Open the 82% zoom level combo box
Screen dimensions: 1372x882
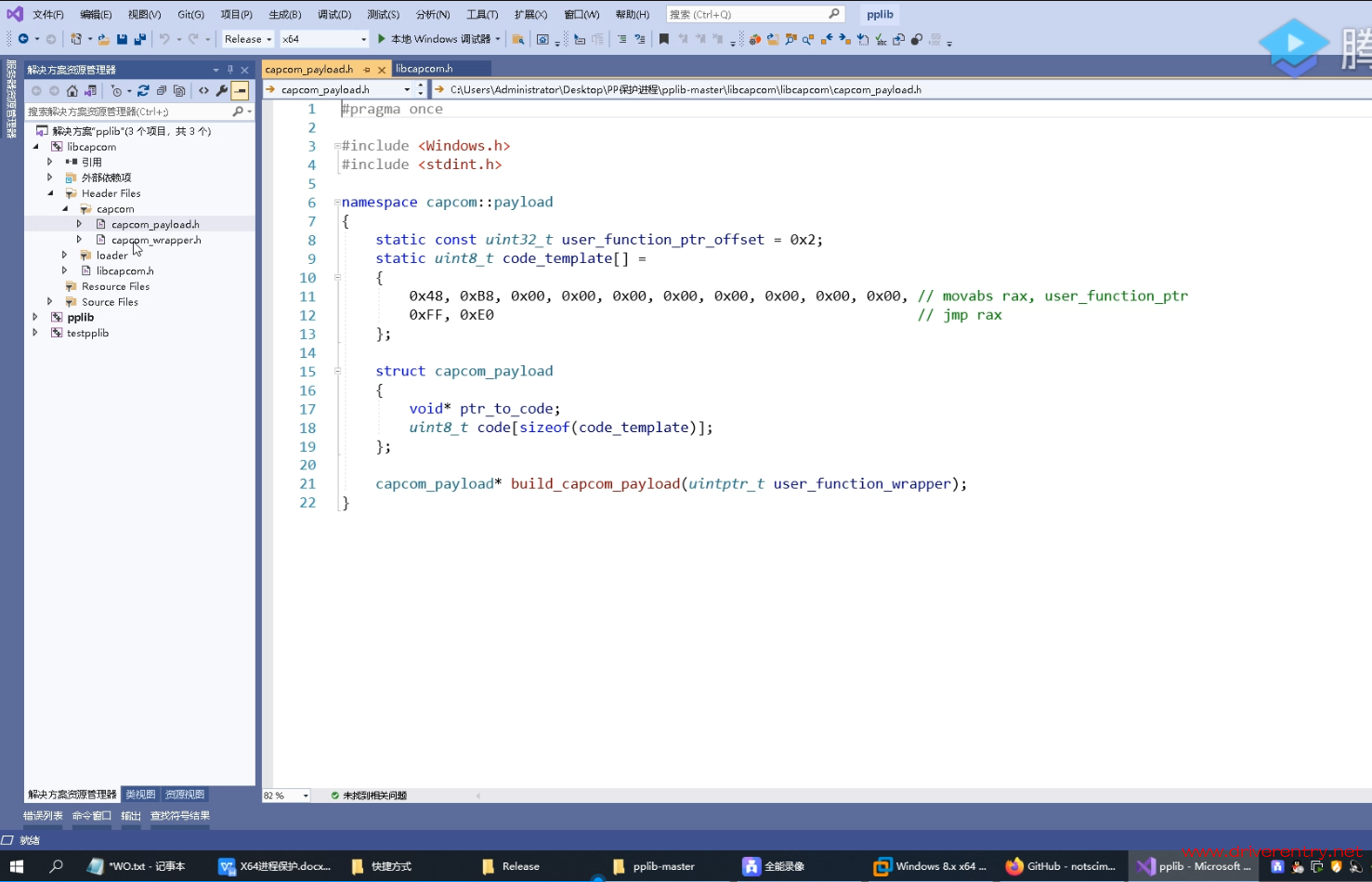point(286,796)
